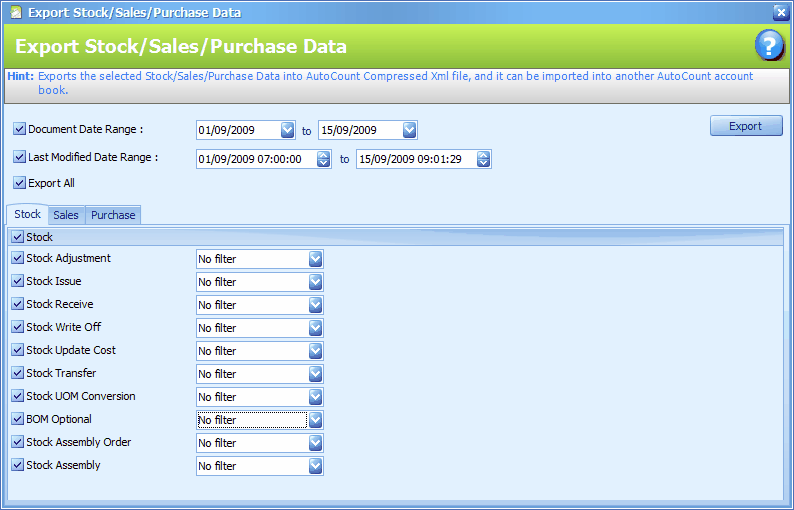
Task: Toggle Last Modified Date Range checkbox
Action: (x=19, y=156)
